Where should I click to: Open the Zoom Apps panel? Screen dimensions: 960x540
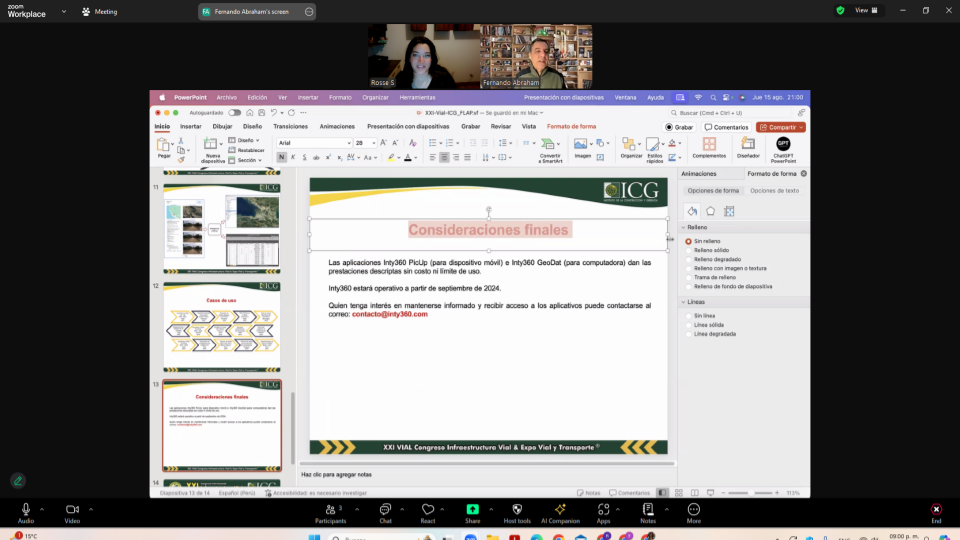point(603,512)
